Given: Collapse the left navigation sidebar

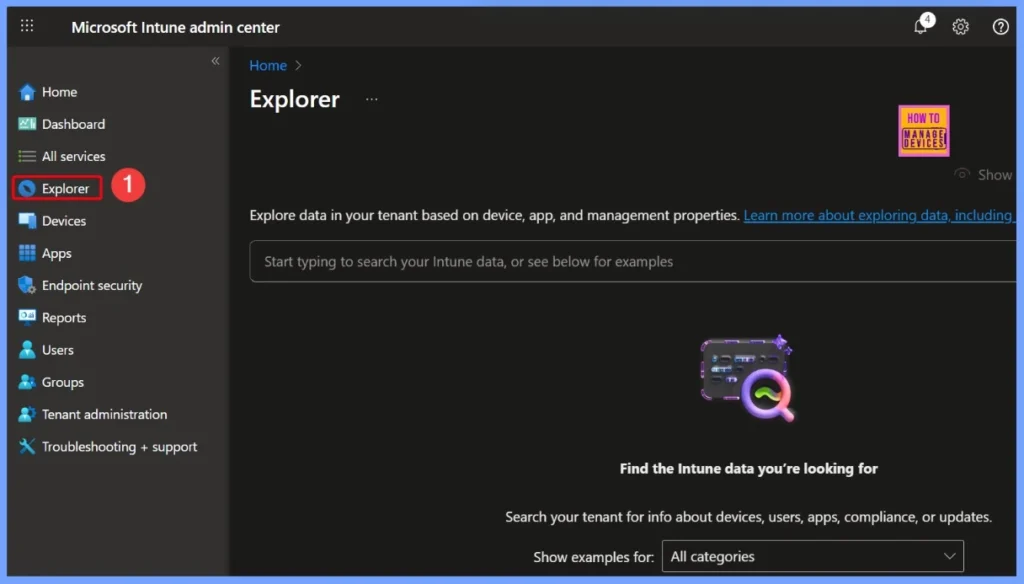Looking at the screenshot, I should 216,61.
